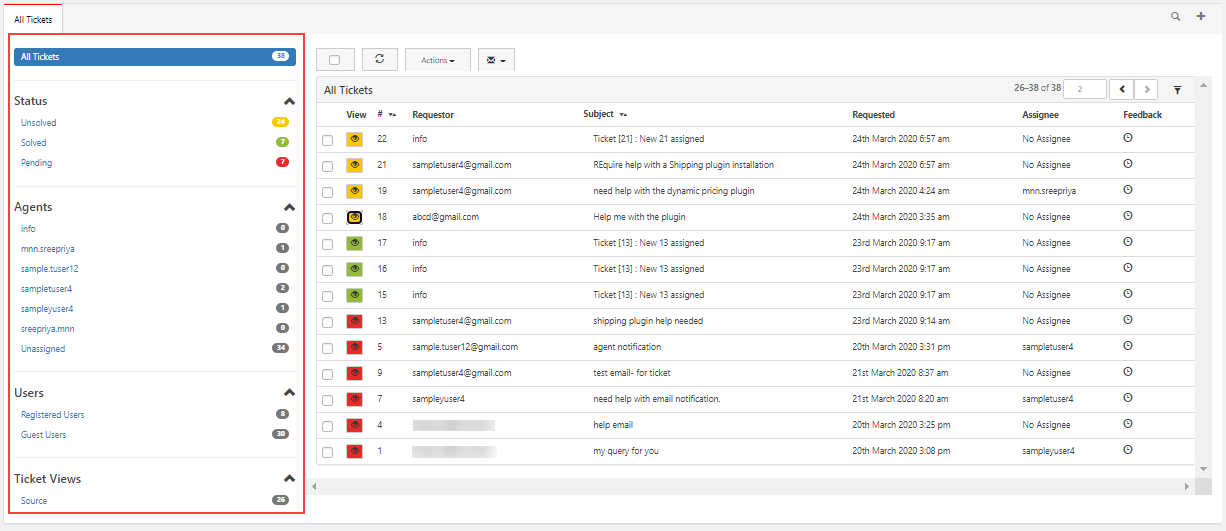1226x531 pixels.
Task: Open subject 'shipping plugin help needed'
Action: pyautogui.click(x=648, y=321)
